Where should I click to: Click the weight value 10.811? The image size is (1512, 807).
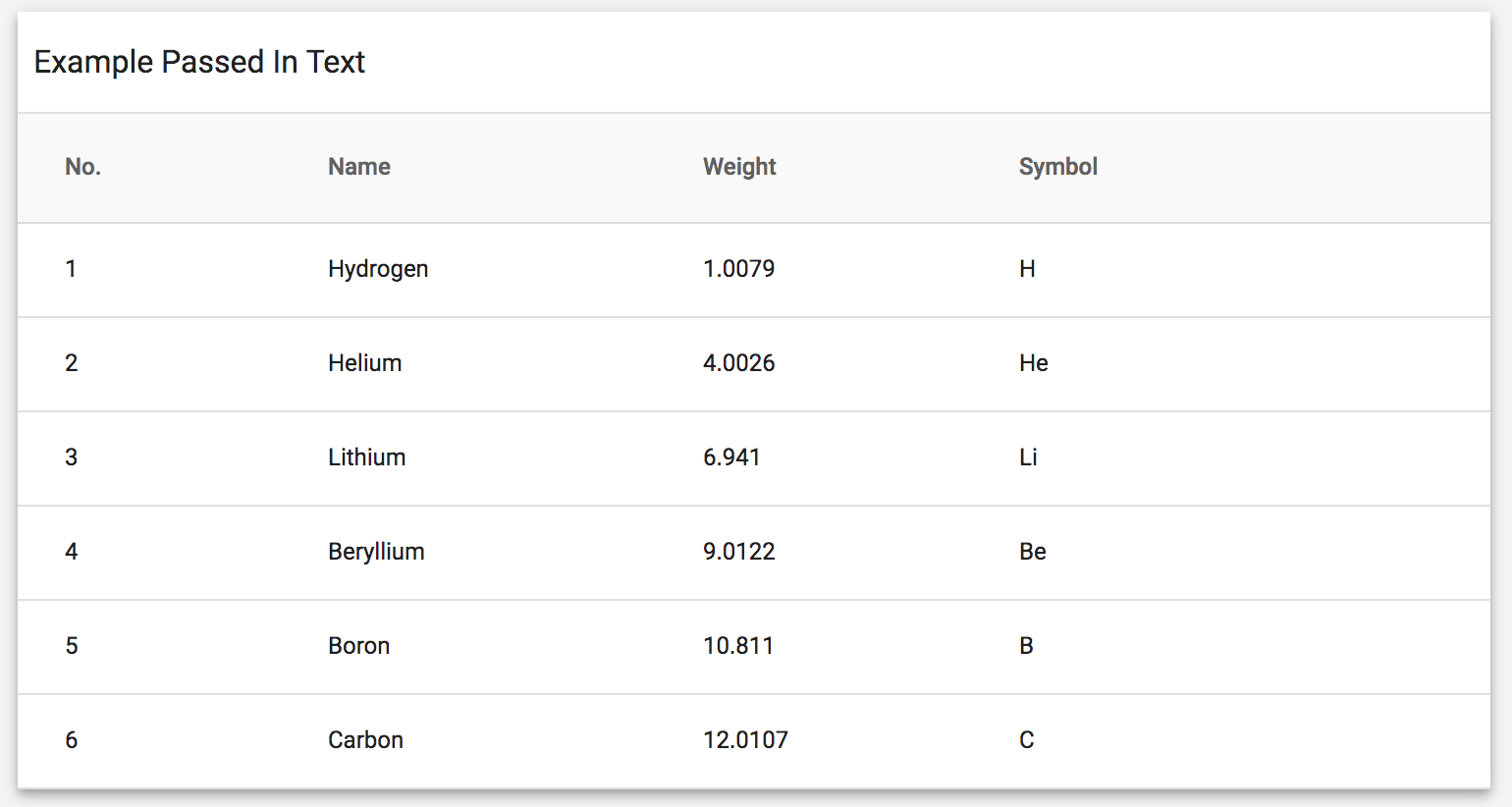click(x=738, y=646)
